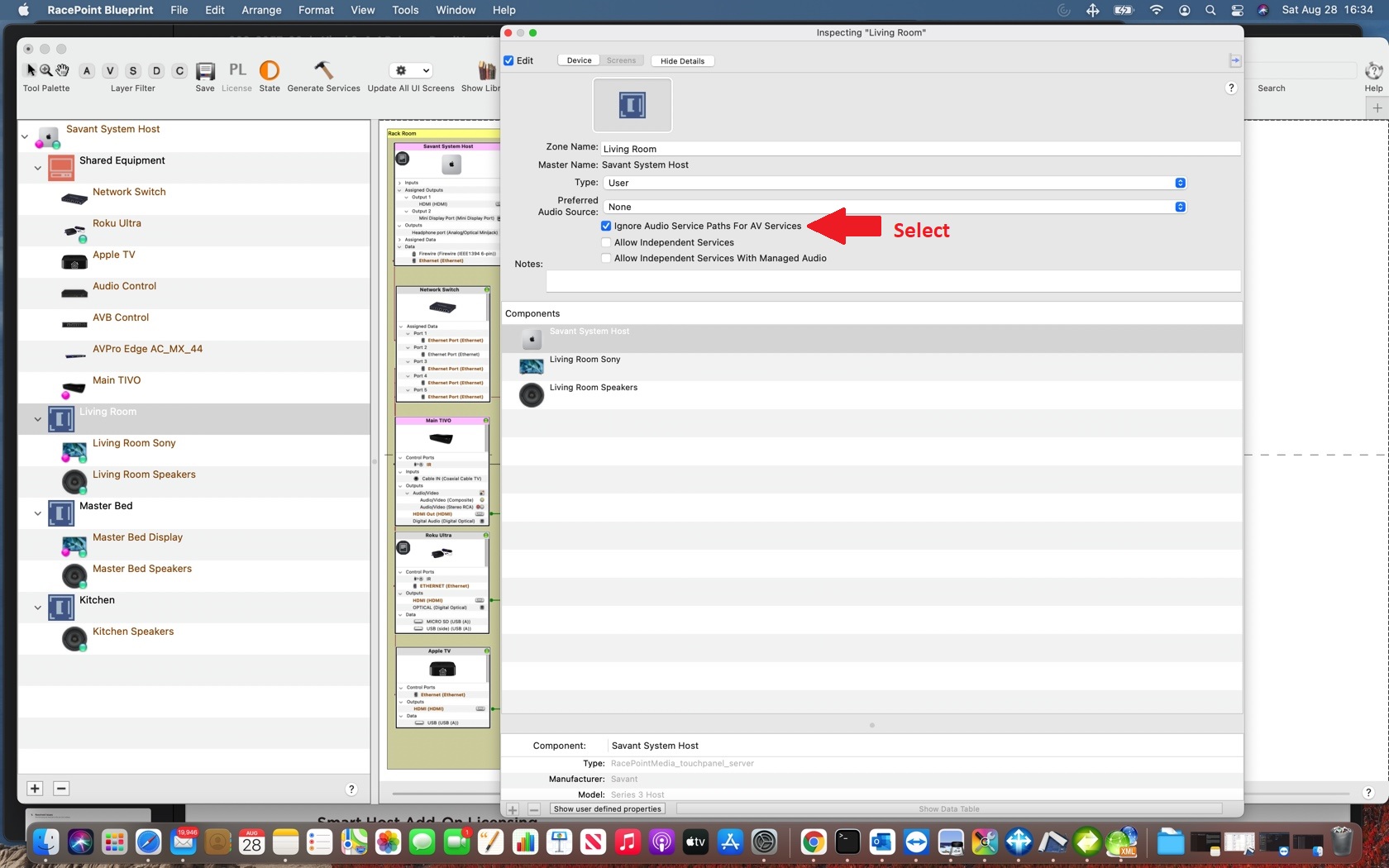
Task: Switch to the Screens tab
Action: tap(622, 60)
